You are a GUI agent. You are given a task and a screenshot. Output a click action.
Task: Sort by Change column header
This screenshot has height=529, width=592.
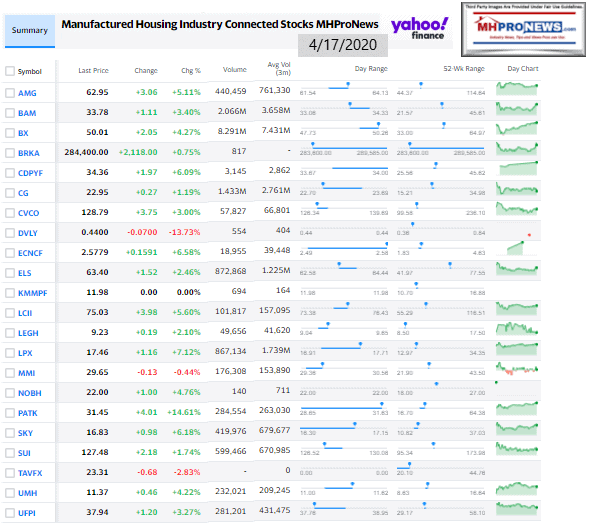(146, 71)
